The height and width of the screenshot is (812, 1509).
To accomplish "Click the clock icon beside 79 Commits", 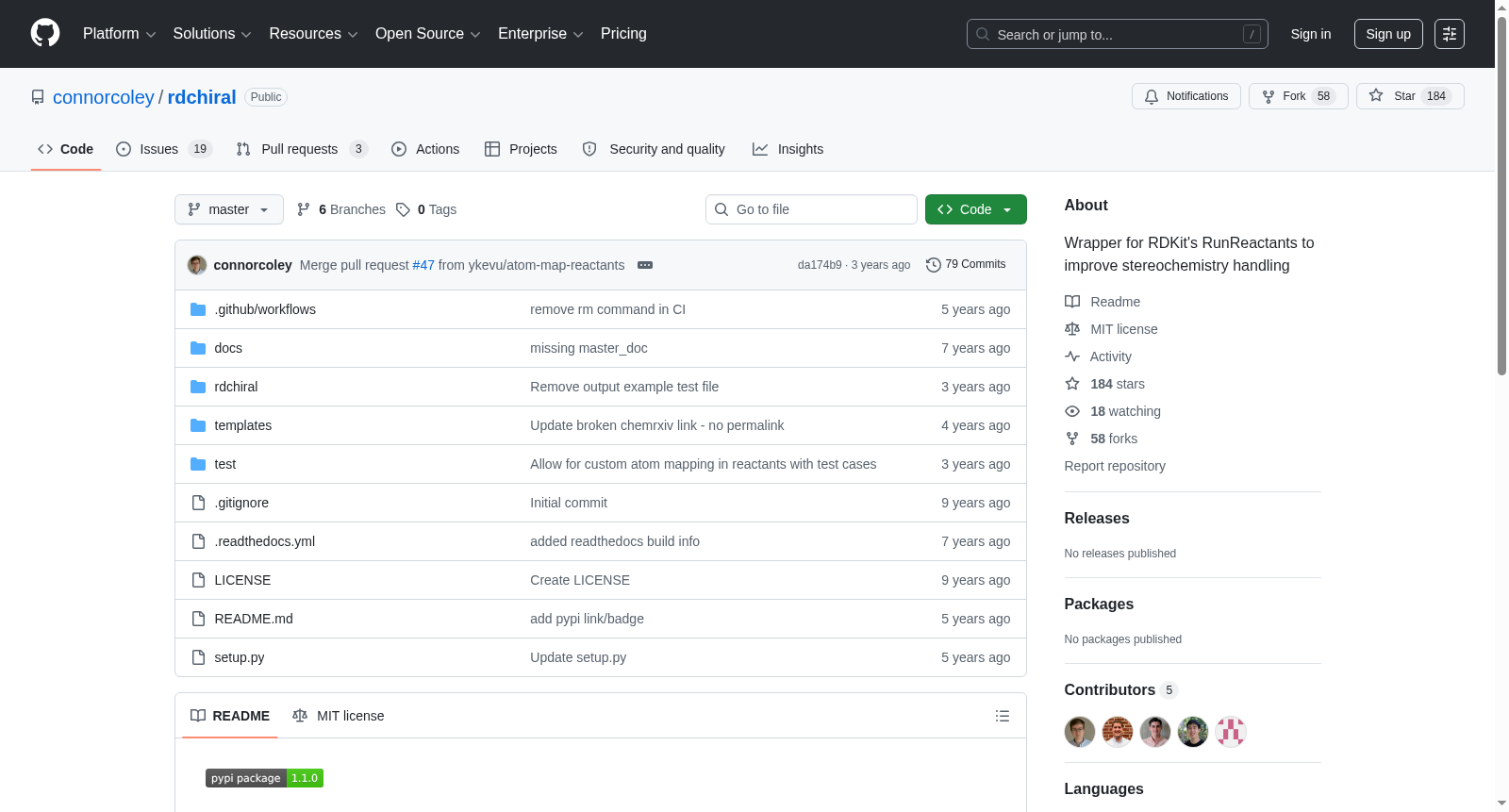I will (934, 265).
